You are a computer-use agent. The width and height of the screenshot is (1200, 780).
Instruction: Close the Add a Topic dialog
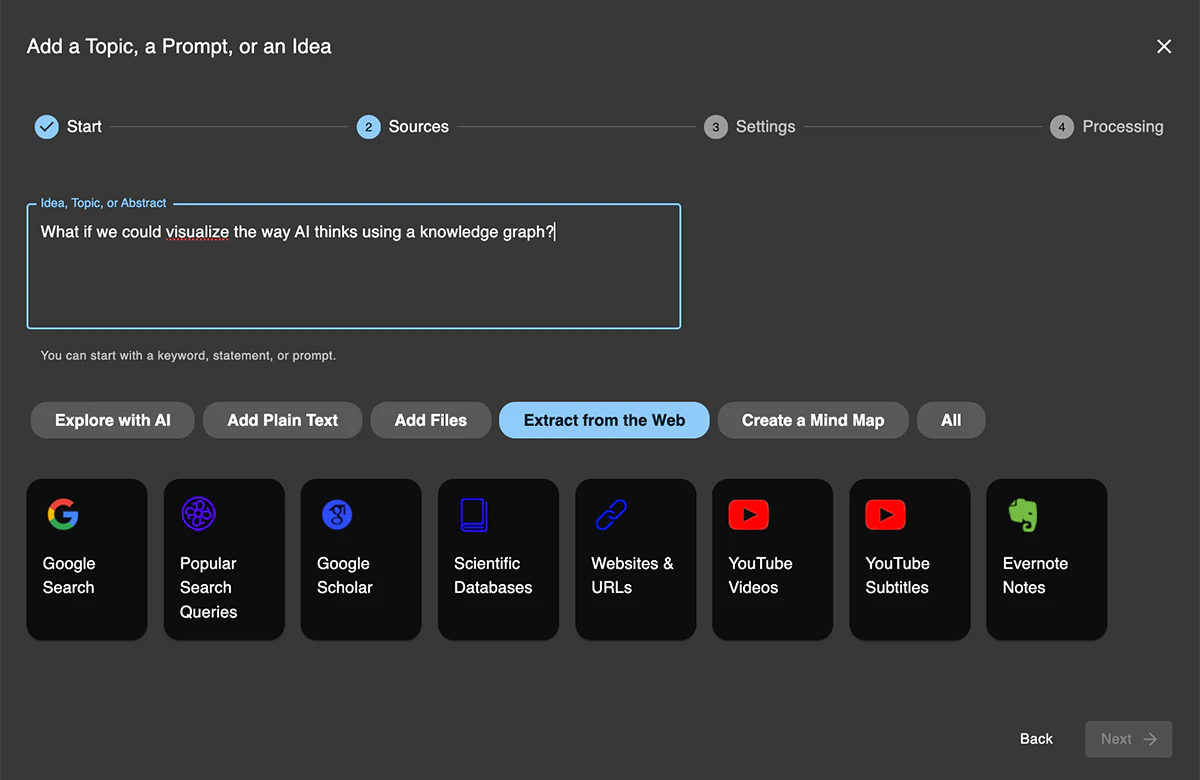1164,47
